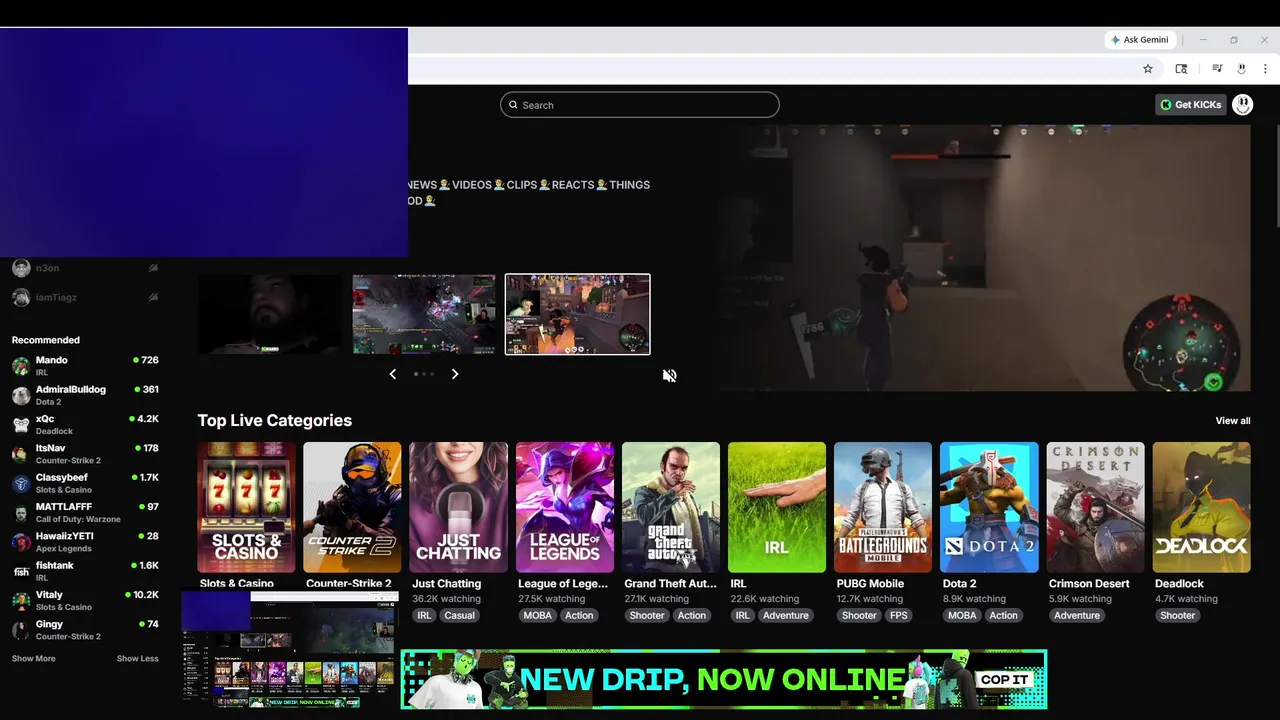This screenshot has width=1280, height=720.
Task: Click the Shooter tag under Deadlock
Action: click(1178, 616)
